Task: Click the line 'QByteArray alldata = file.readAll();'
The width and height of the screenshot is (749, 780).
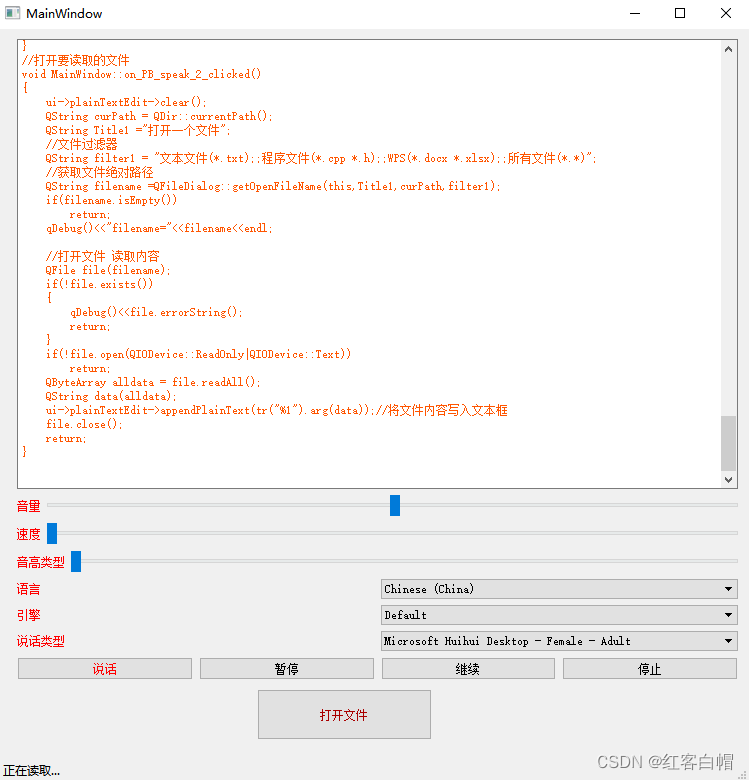Action: (x=153, y=382)
